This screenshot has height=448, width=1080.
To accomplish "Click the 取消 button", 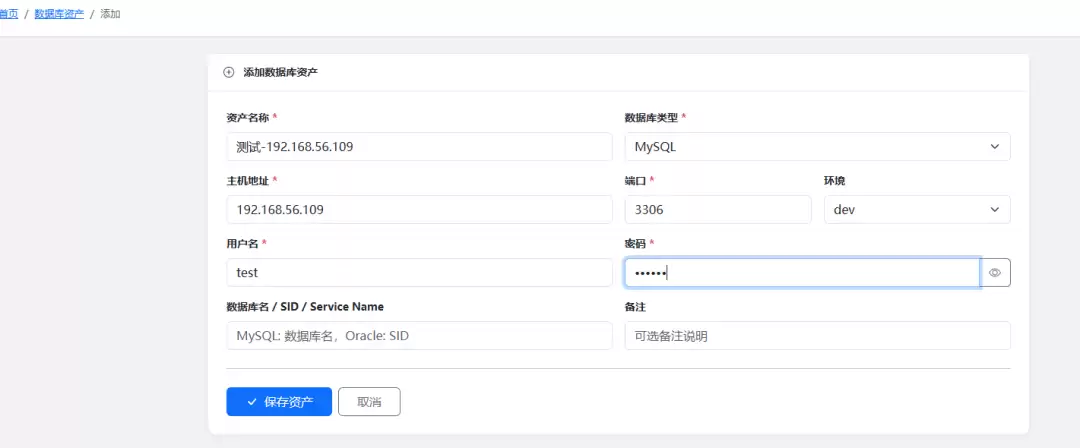I will tap(369, 402).
